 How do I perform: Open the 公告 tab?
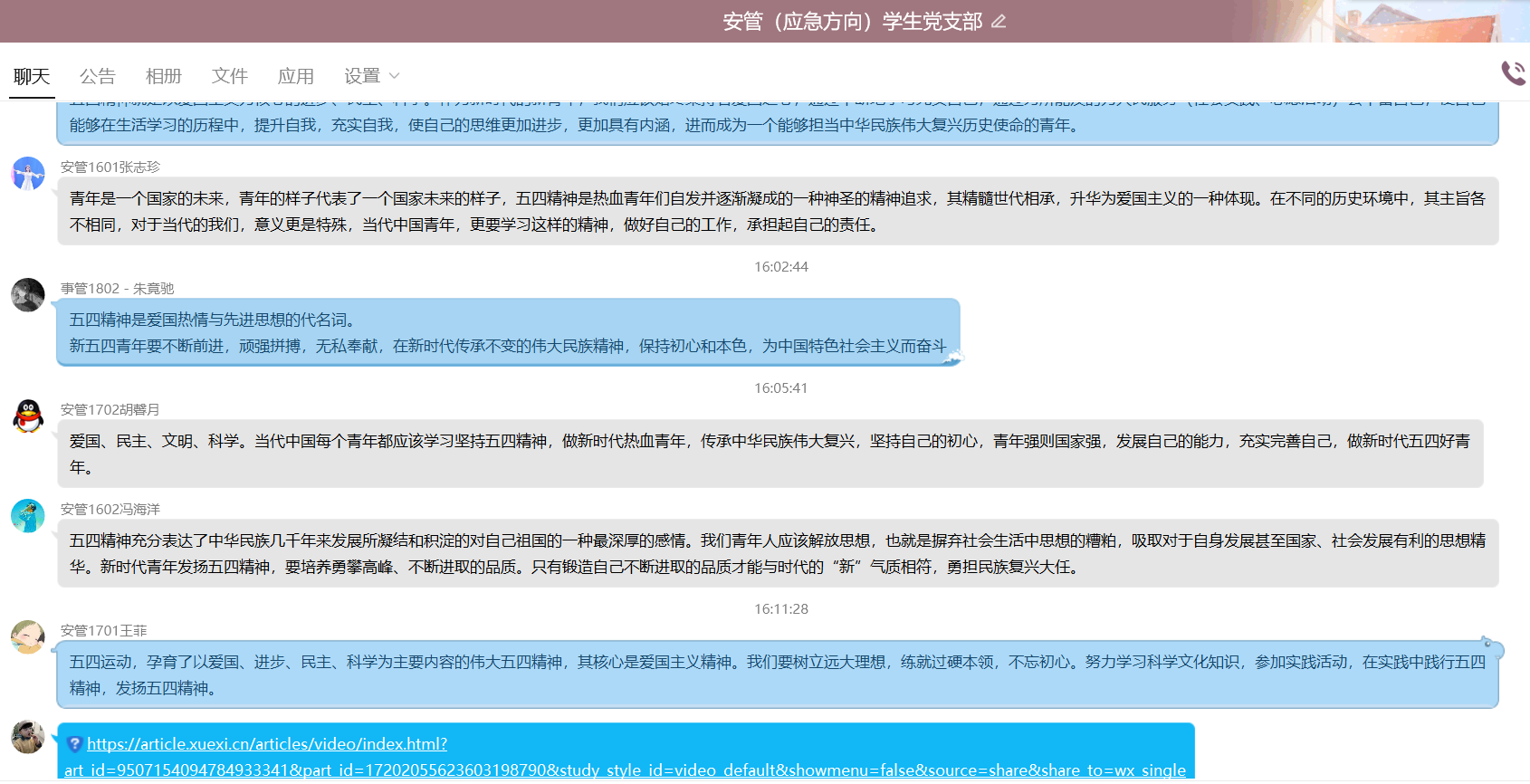point(98,76)
